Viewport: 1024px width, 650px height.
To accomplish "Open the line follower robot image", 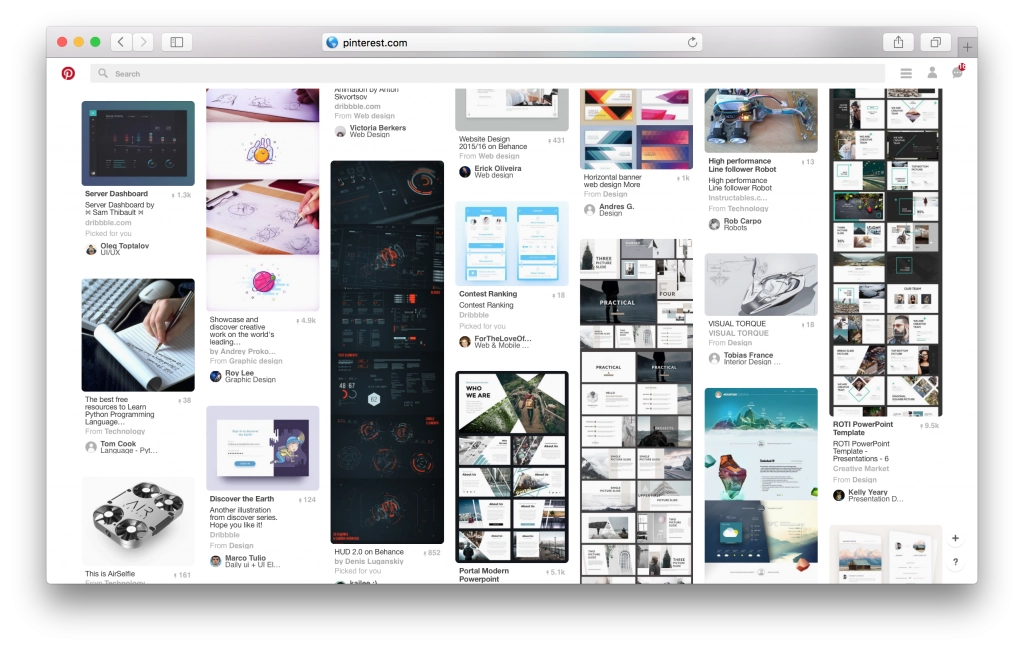I will (761, 121).
